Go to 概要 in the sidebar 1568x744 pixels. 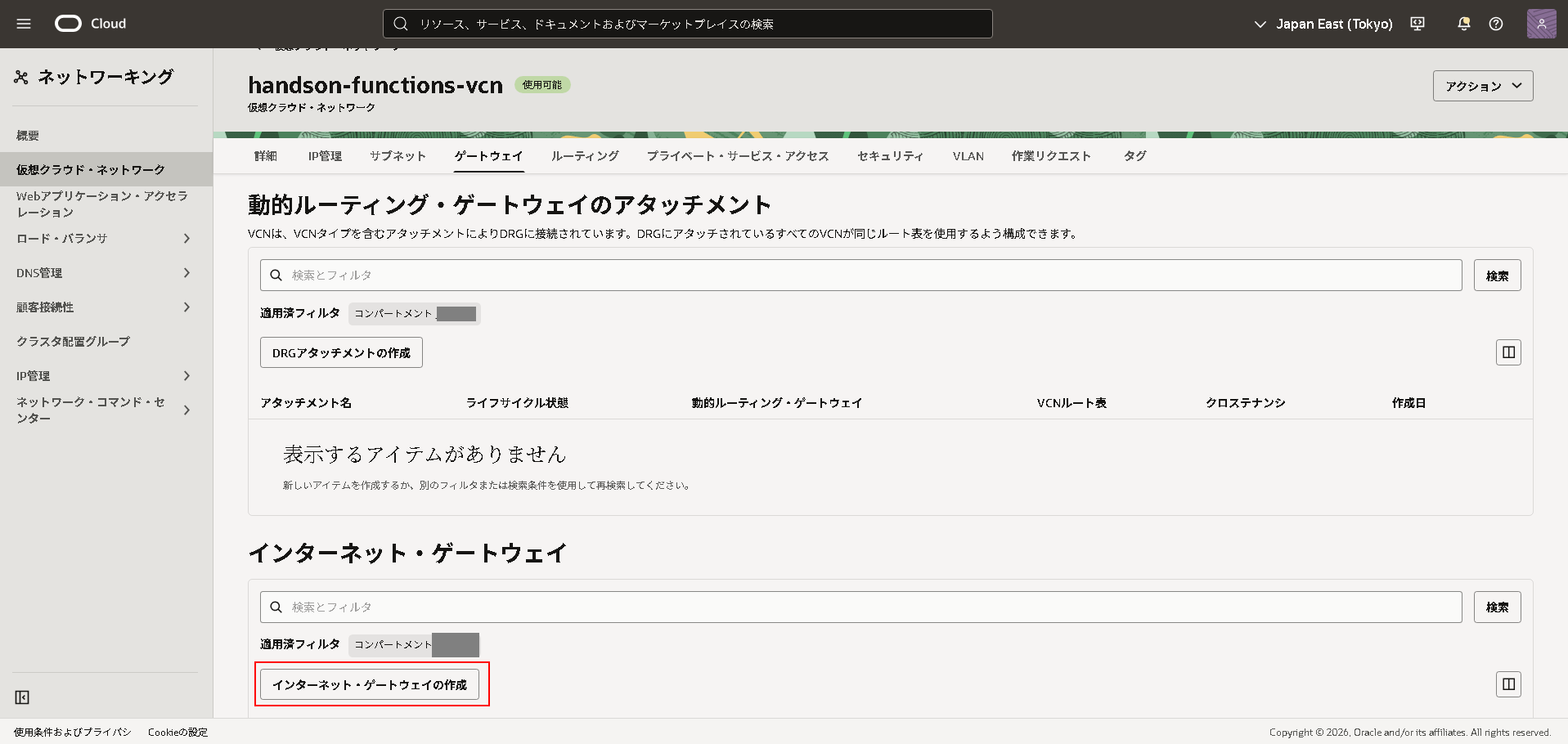(28, 136)
